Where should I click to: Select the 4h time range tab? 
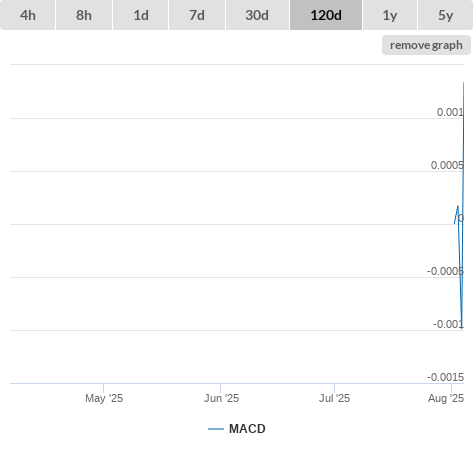pos(28,15)
